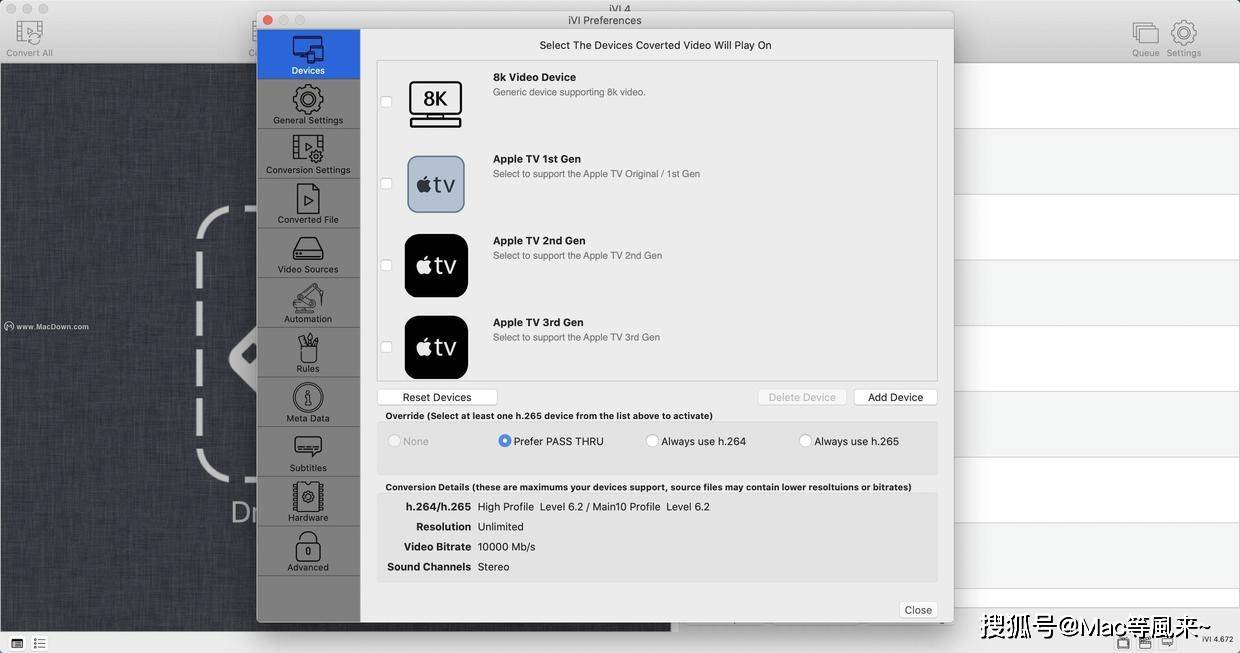Go to the Automation pane

[x=308, y=303]
